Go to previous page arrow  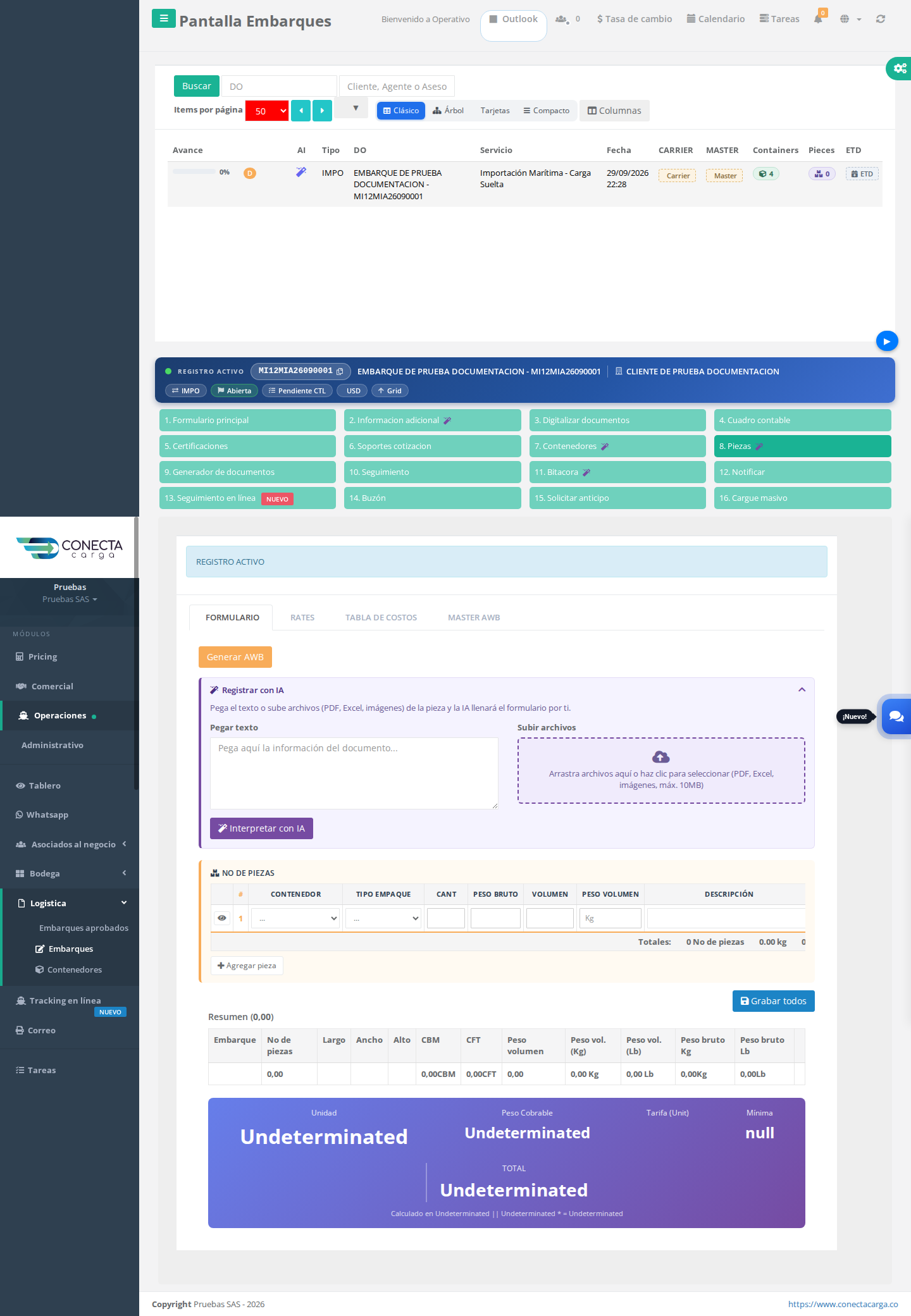[301, 111]
